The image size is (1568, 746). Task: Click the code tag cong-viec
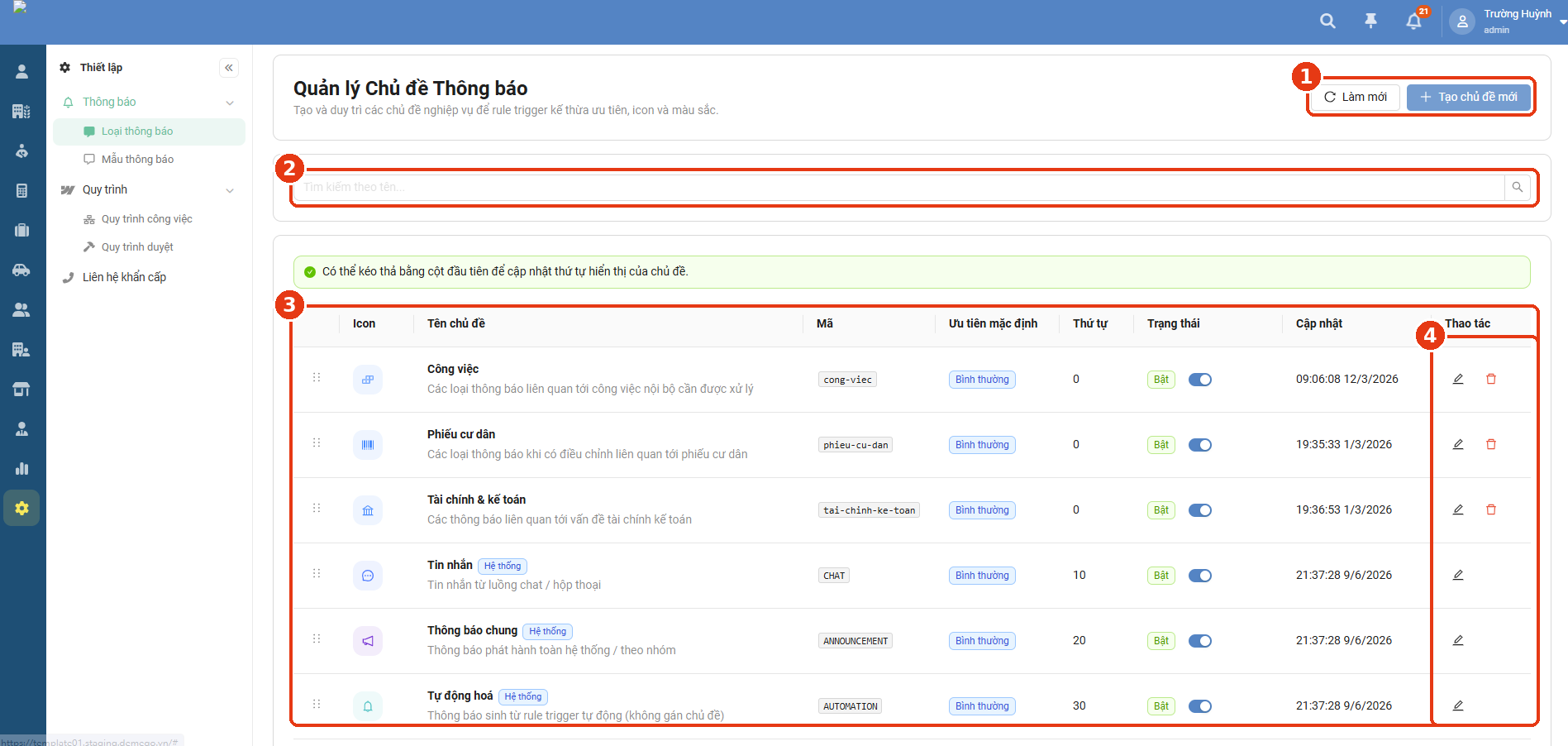pyautogui.click(x=847, y=380)
